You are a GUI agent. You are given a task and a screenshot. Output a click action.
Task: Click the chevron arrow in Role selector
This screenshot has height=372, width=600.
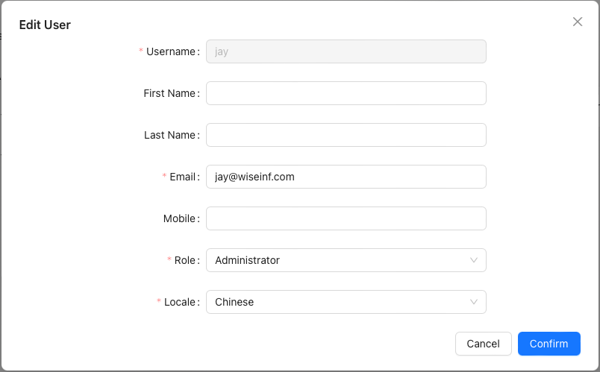(x=473, y=260)
